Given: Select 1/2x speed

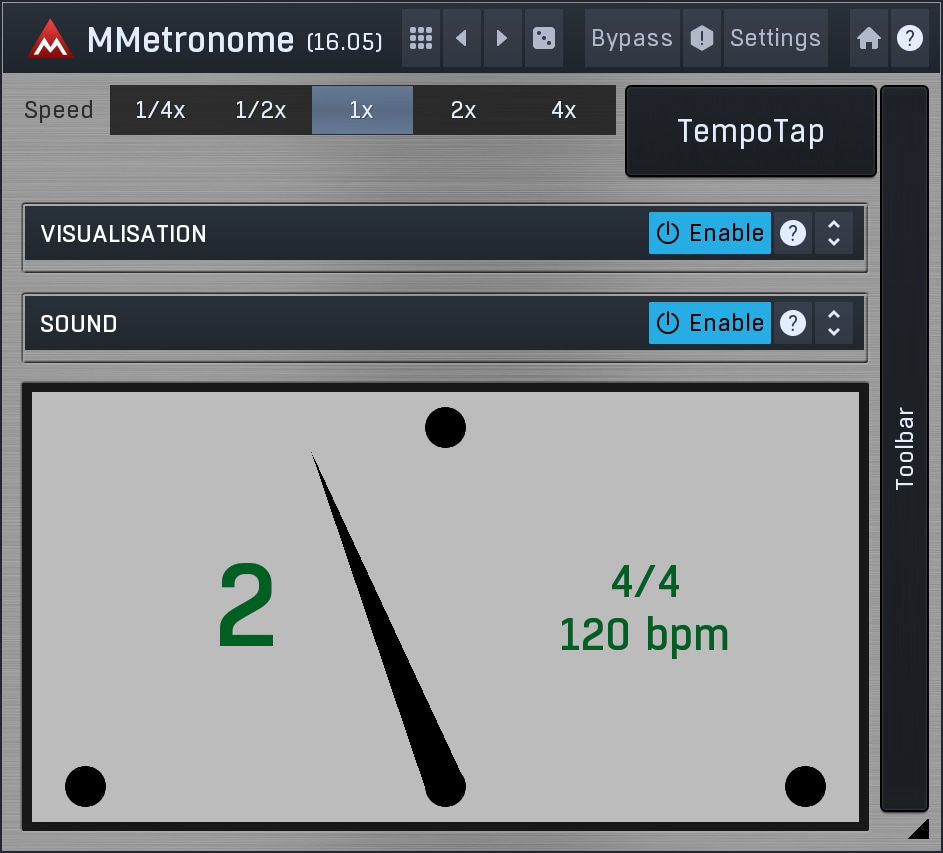Looking at the screenshot, I should (261, 110).
